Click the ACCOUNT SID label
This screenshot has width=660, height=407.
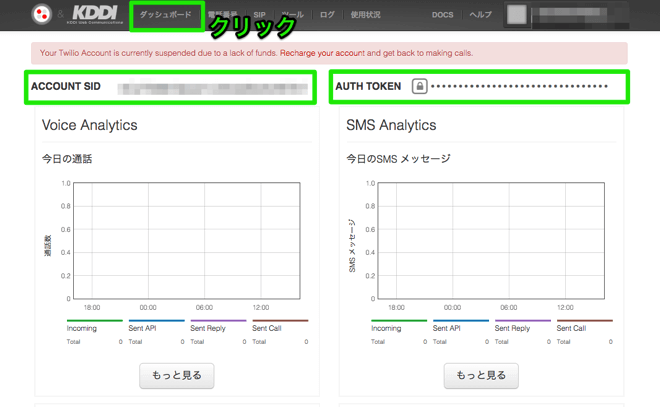(66, 86)
